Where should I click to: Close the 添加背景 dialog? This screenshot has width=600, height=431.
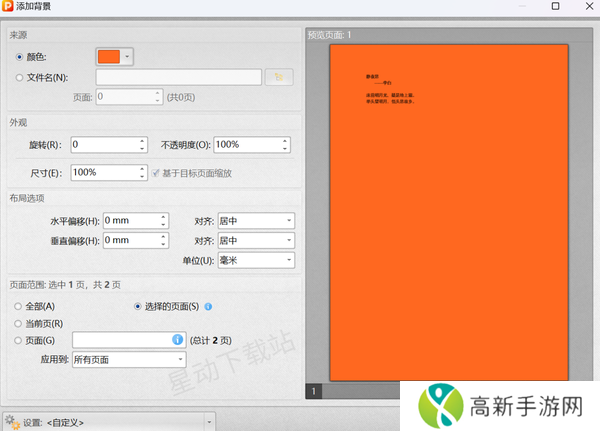[590, 6]
